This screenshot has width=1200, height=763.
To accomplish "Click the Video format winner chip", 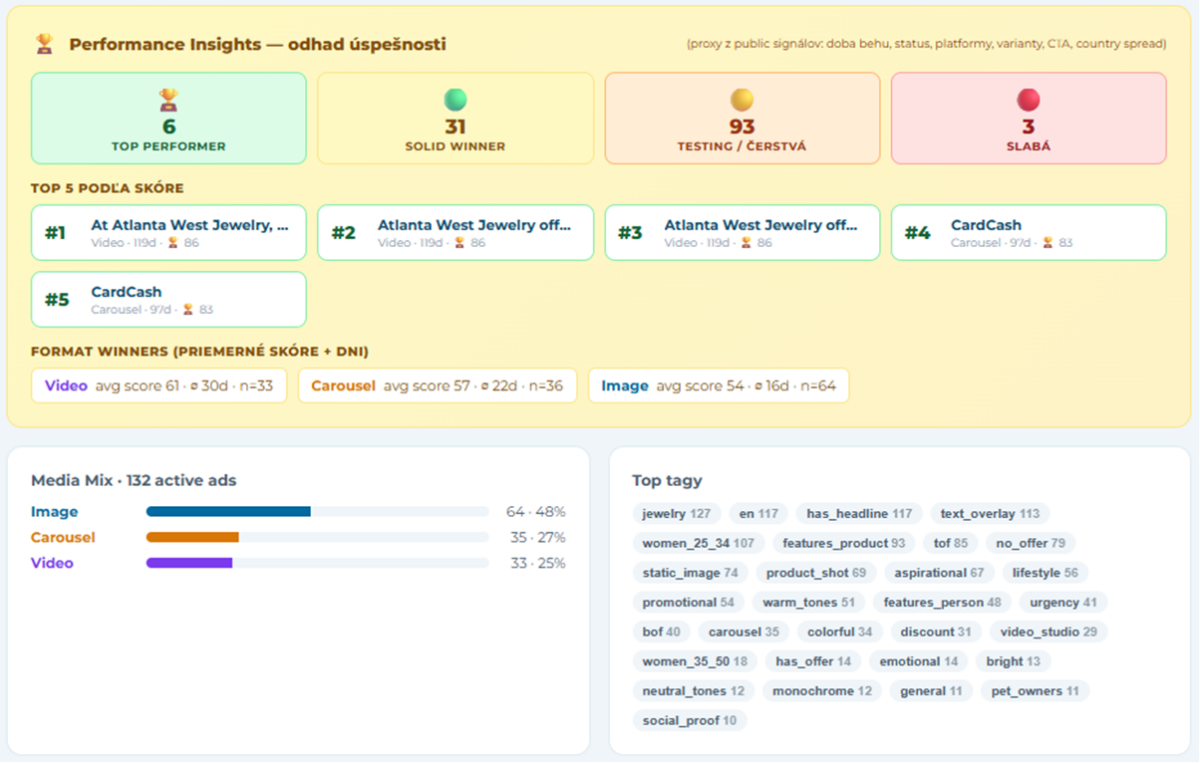I will coord(159,386).
